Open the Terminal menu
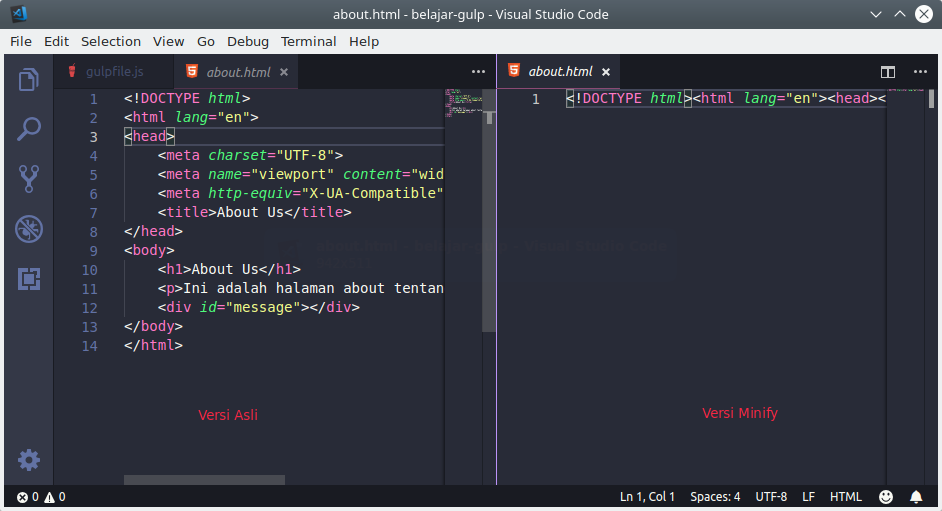The image size is (942, 511). coord(308,41)
